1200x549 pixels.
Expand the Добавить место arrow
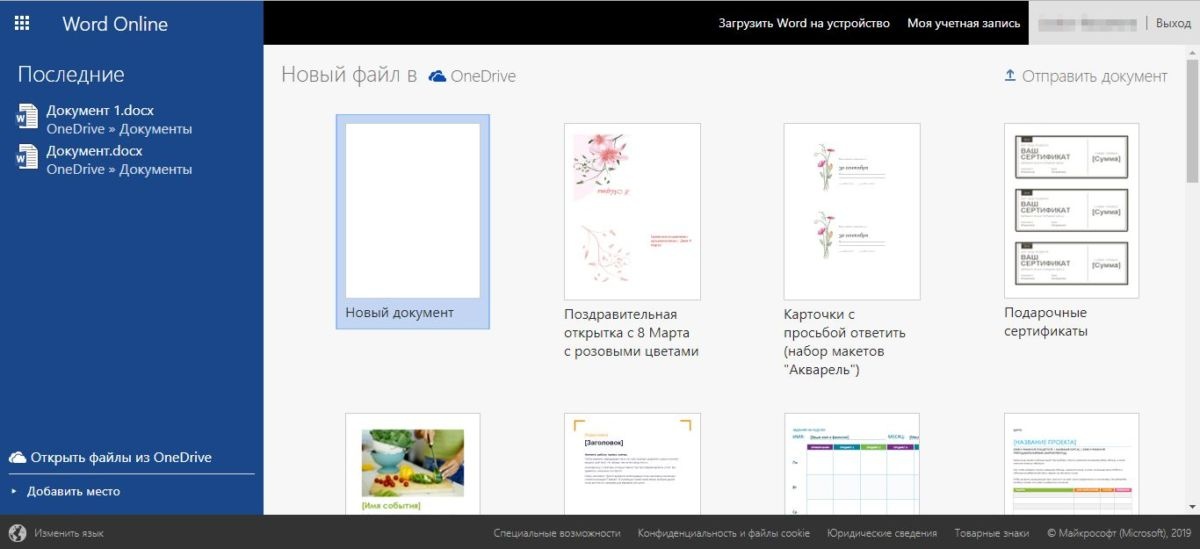(x=14, y=491)
